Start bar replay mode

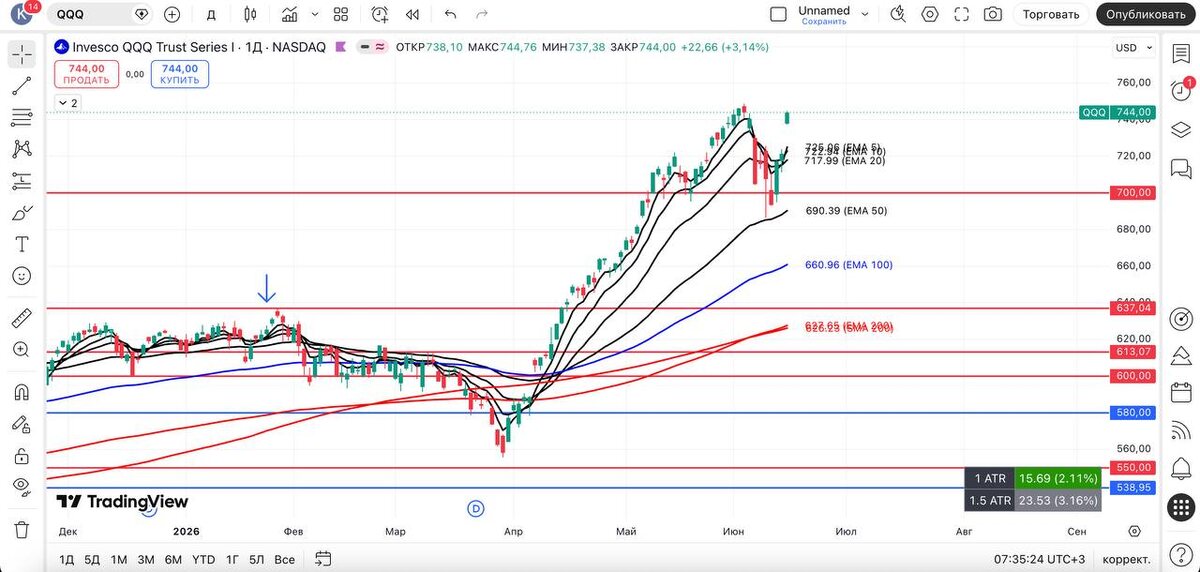pyautogui.click(x=412, y=14)
